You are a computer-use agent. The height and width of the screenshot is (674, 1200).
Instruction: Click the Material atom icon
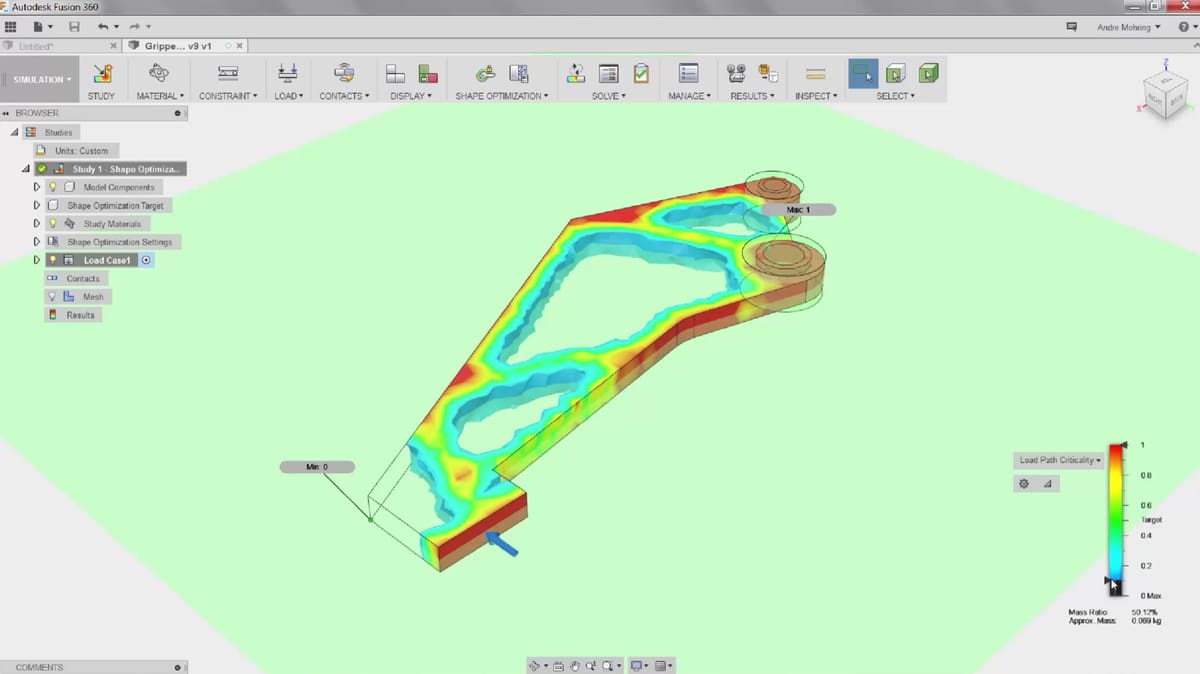click(159, 73)
